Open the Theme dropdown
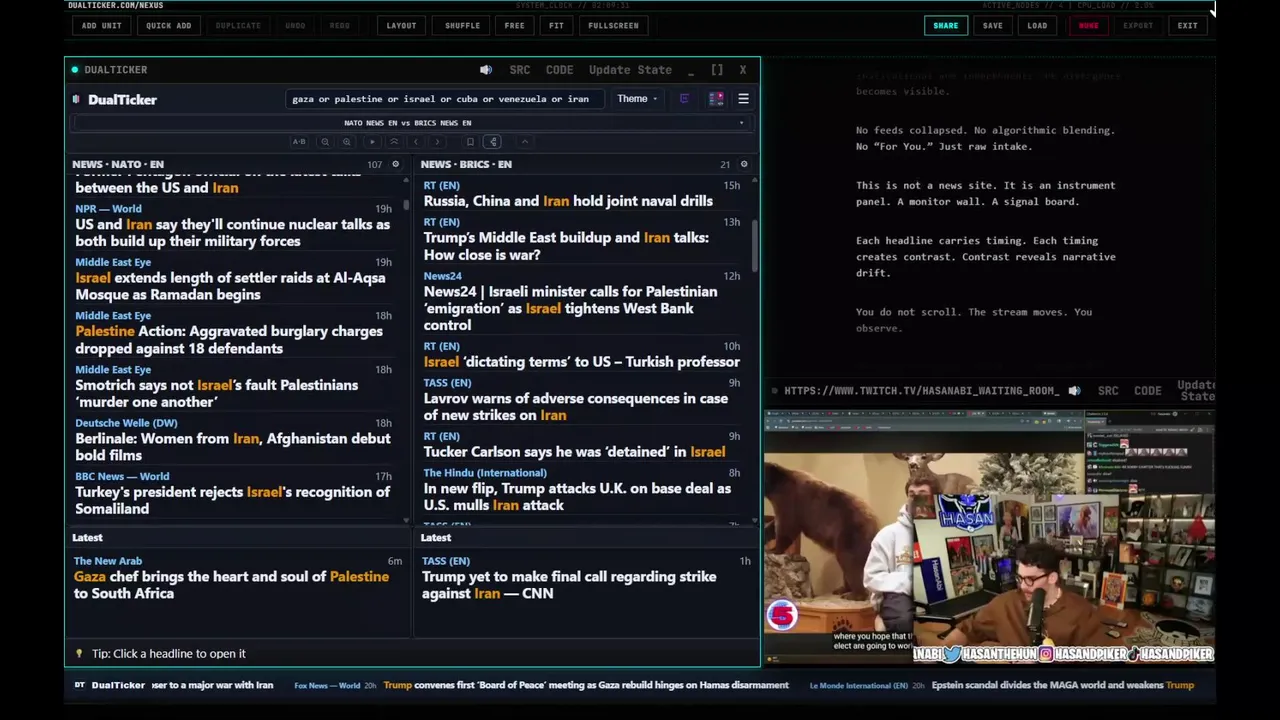 tap(637, 99)
